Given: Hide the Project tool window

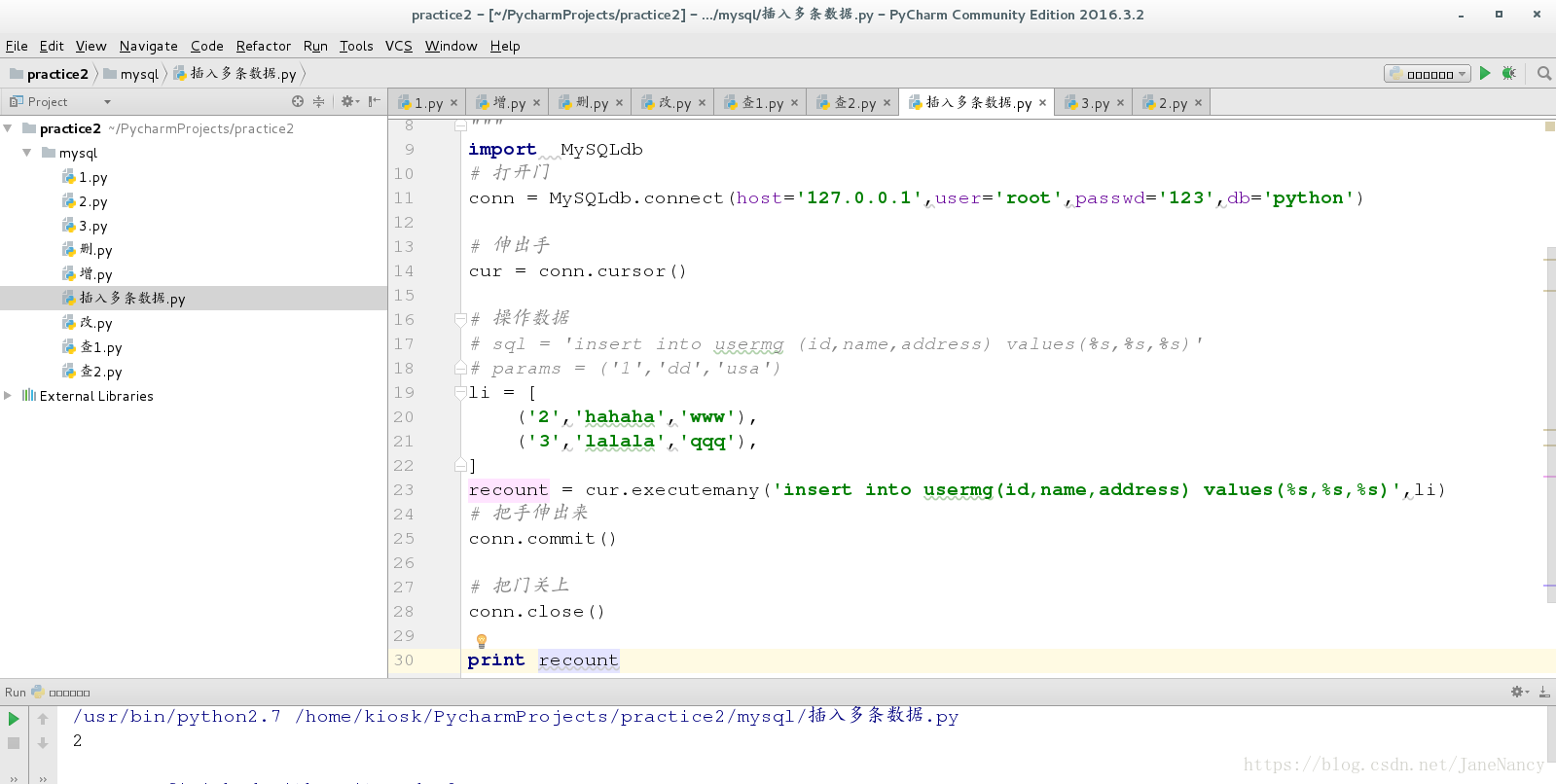Looking at the screenshot, I should tap(375, 101).
